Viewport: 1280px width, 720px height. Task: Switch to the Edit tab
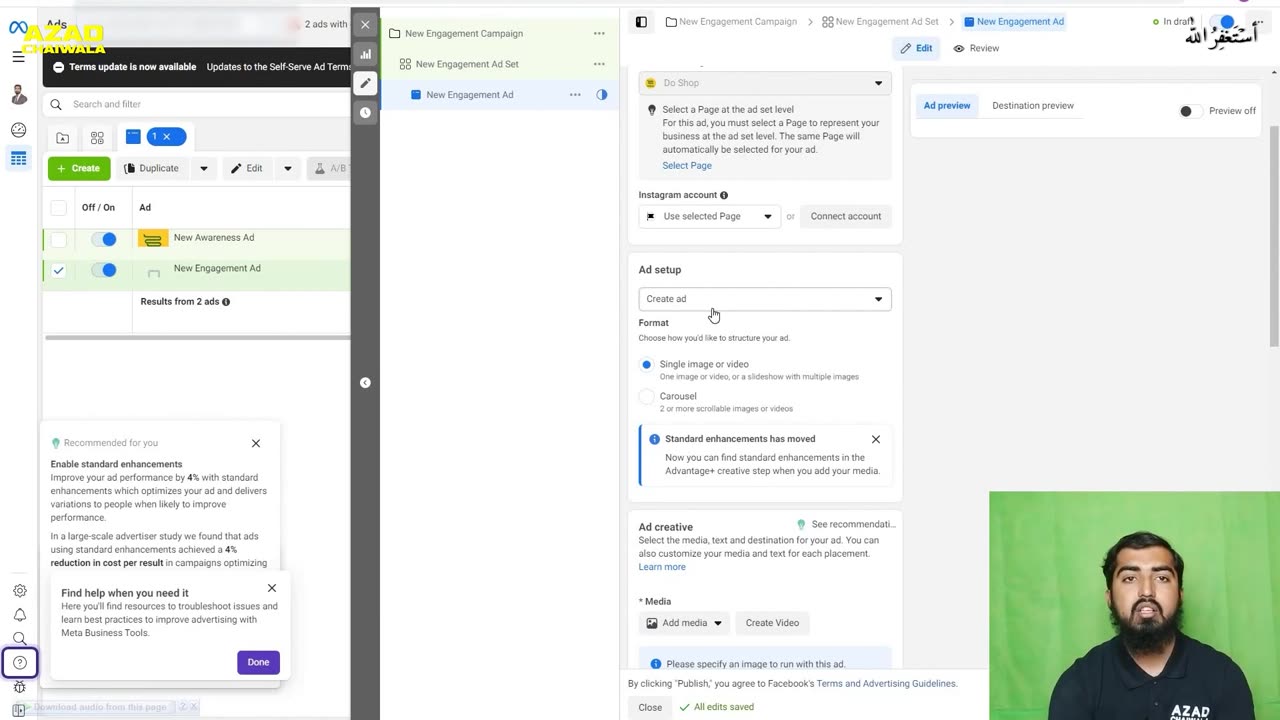[916, 48]
